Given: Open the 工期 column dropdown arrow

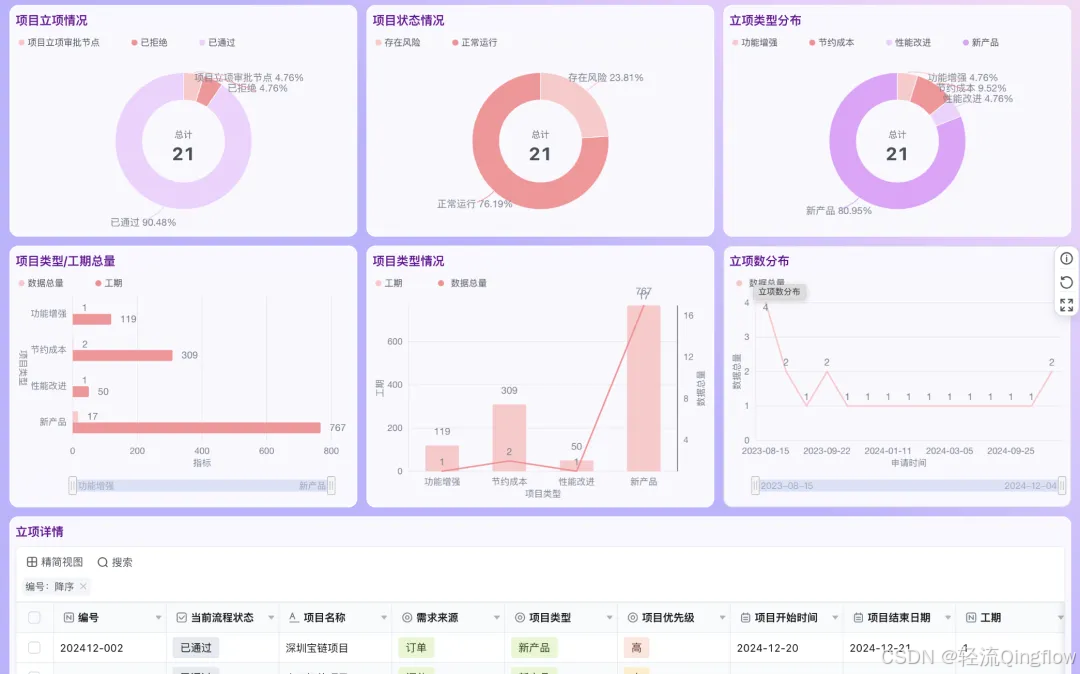Looking at the screenshot, I should coord(1061,618).
